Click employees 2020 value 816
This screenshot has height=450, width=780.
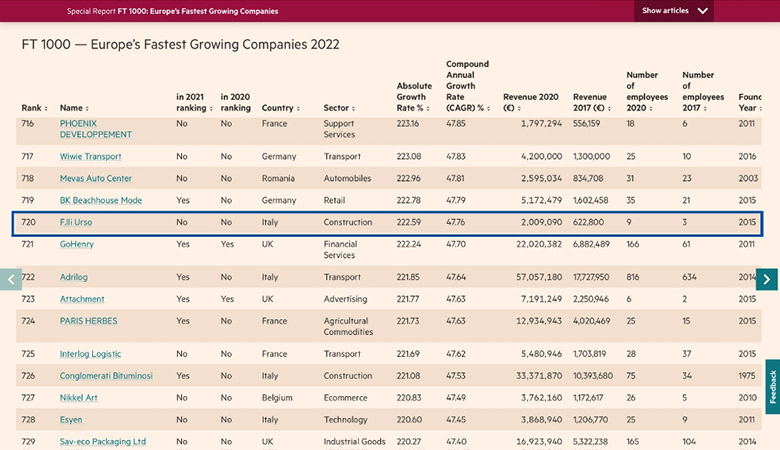(633, 276)
